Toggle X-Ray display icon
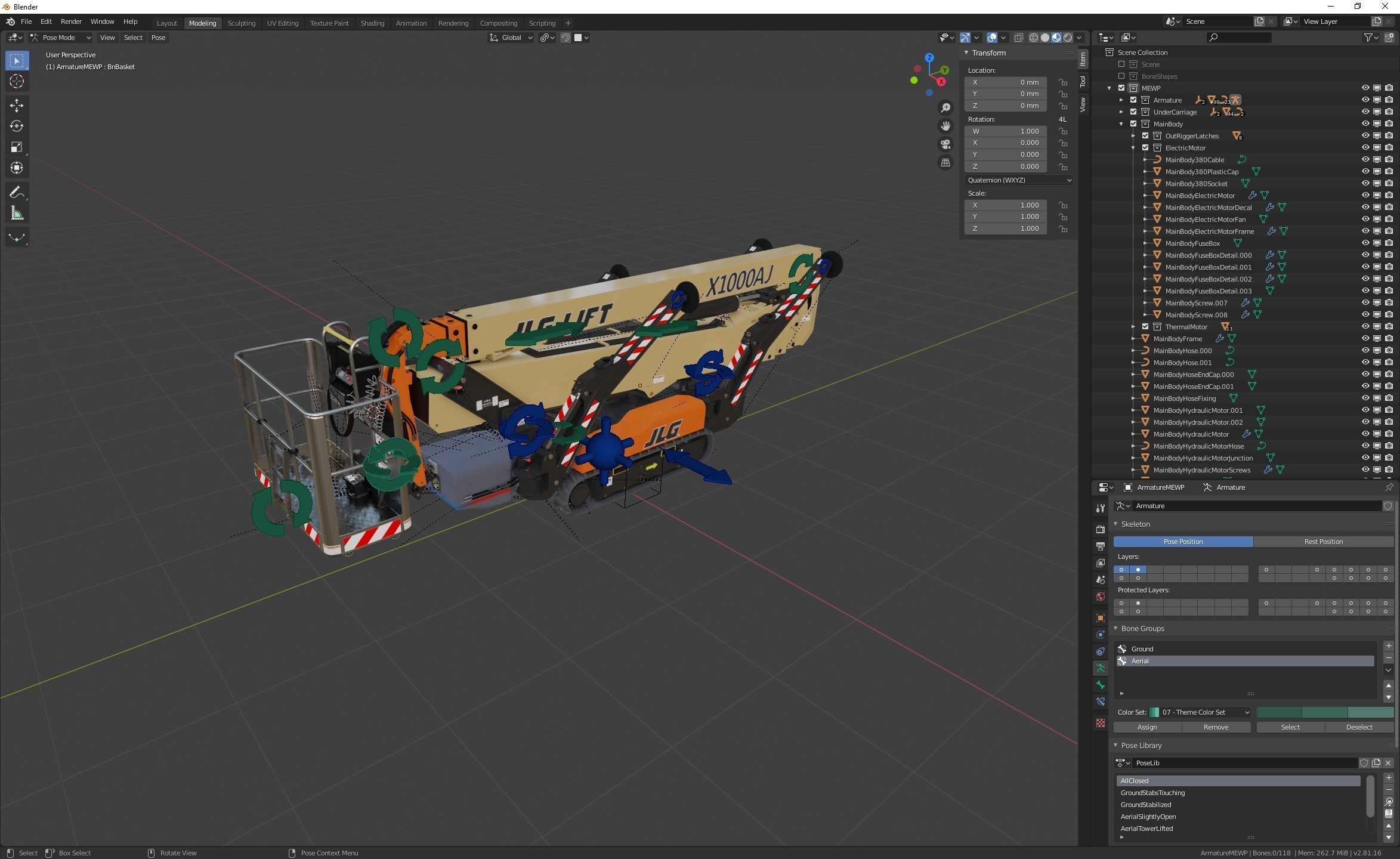The image size is (1400, 859). tap(1018, 37)
